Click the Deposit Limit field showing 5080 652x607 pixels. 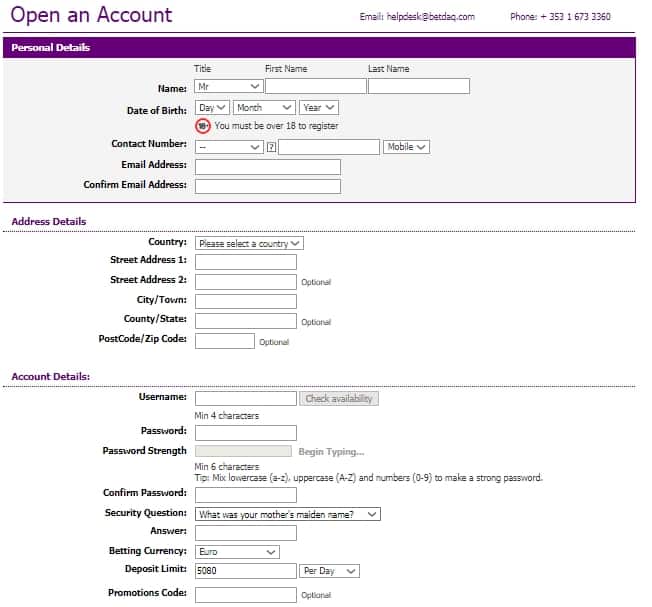(x=246, y=571)
